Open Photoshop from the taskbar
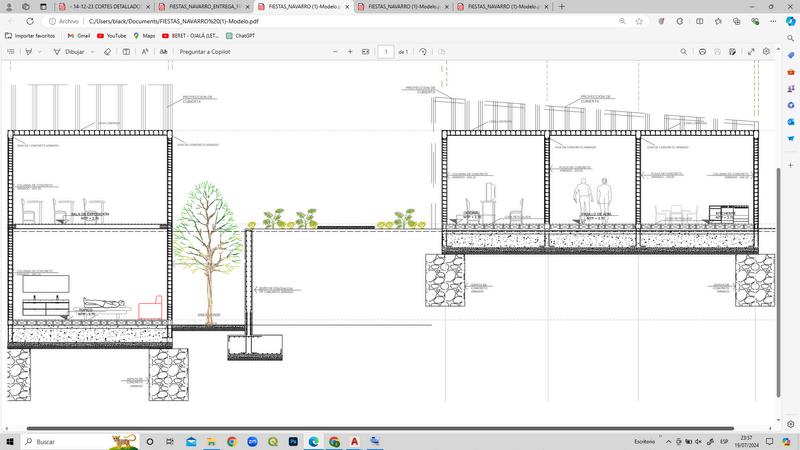The height and width of the screenshot is (450, 800). 293,441
